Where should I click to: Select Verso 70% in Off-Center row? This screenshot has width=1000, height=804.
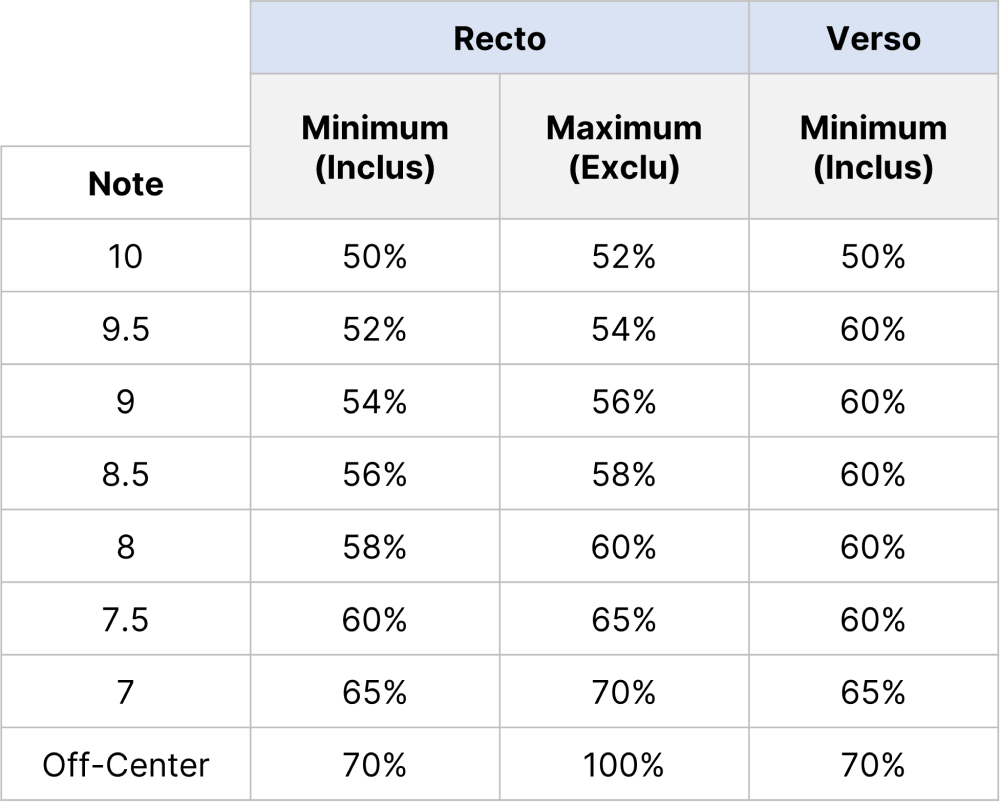coord(873,765)
